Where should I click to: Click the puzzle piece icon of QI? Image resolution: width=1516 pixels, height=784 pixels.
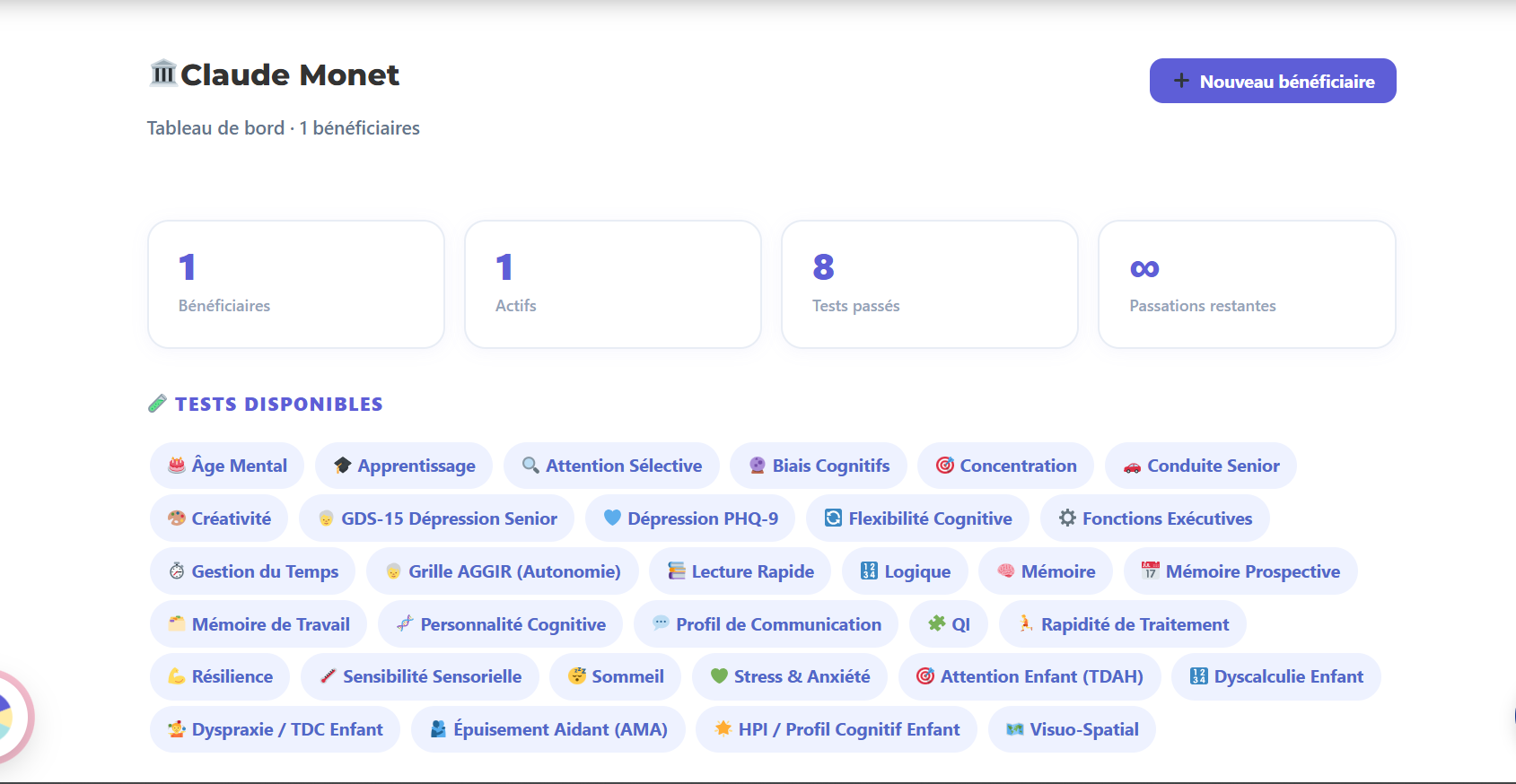(936, 623)
